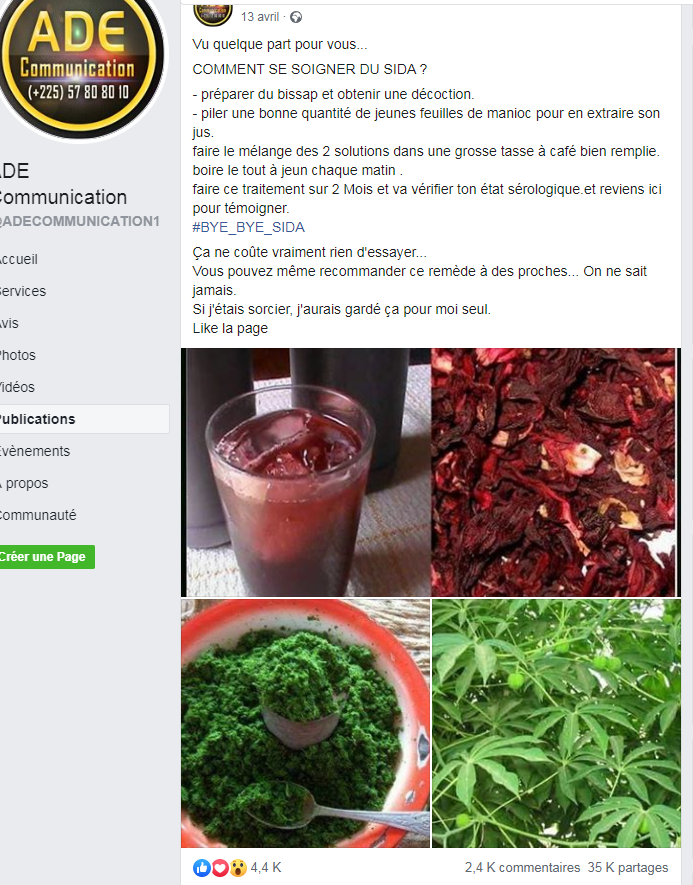Go to the Photos section

pyautogui.click(x=17, y=356)
